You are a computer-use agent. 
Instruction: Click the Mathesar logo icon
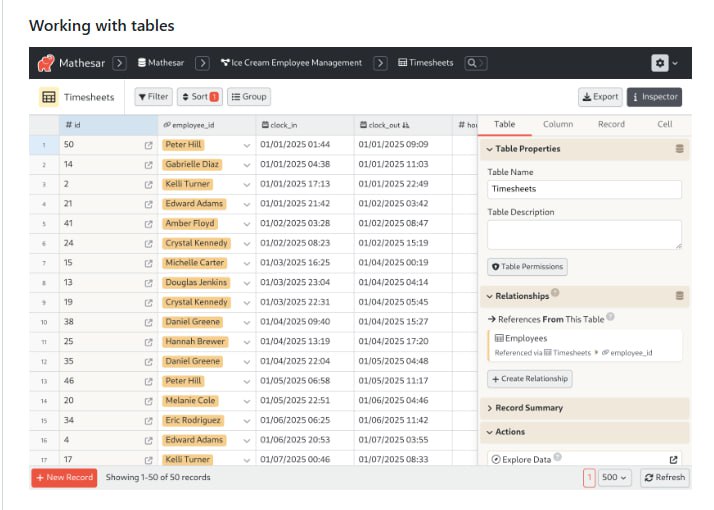(46, 63)
